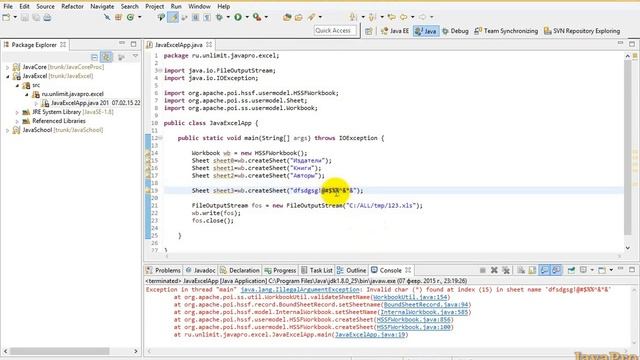The width and height of the screenshot is (640, 360).
Task: Toggle Scroll Lock in Console toolbar
Action: click(x=532, y=270)
